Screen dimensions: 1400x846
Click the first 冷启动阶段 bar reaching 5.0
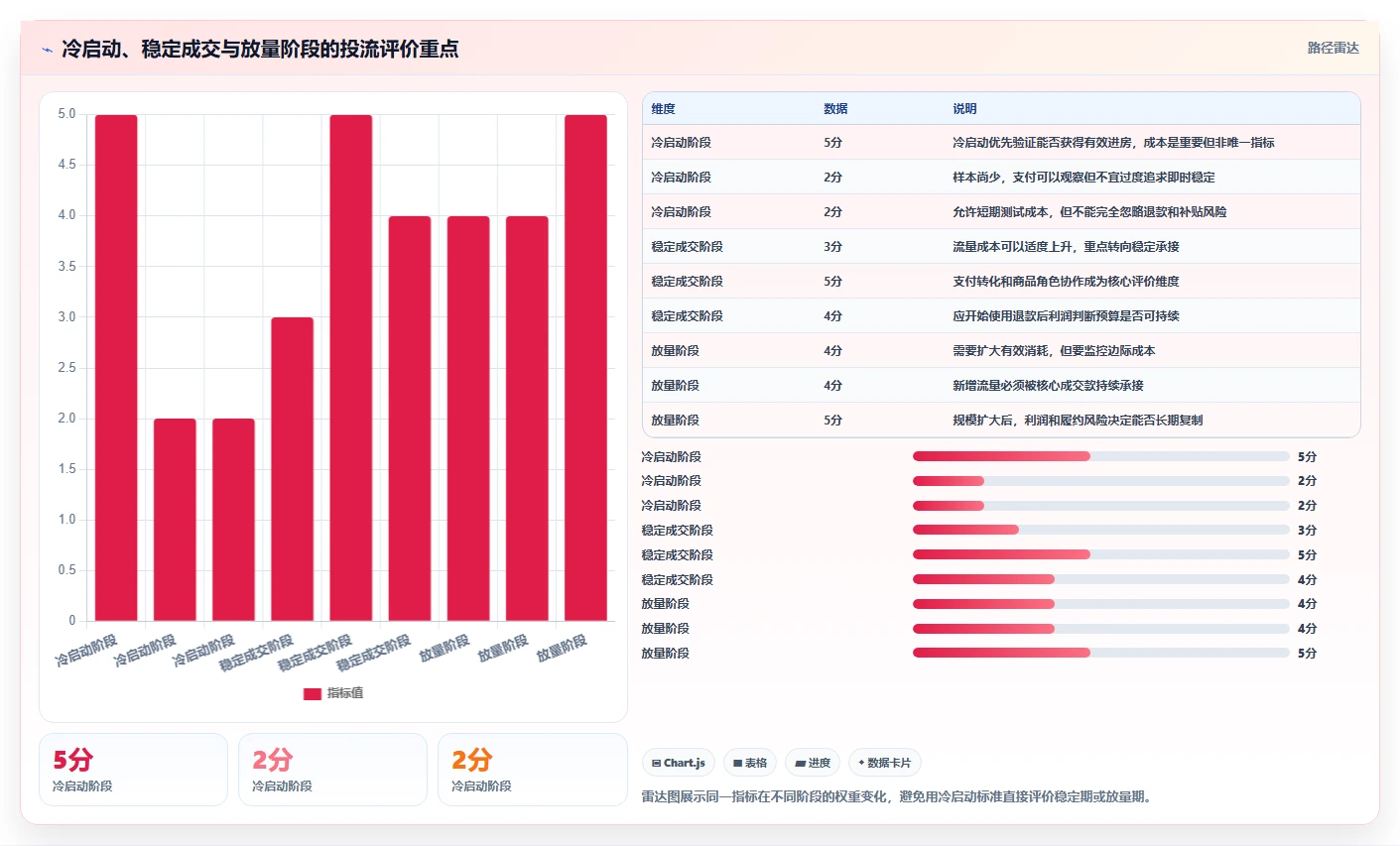tap(116, 368)
